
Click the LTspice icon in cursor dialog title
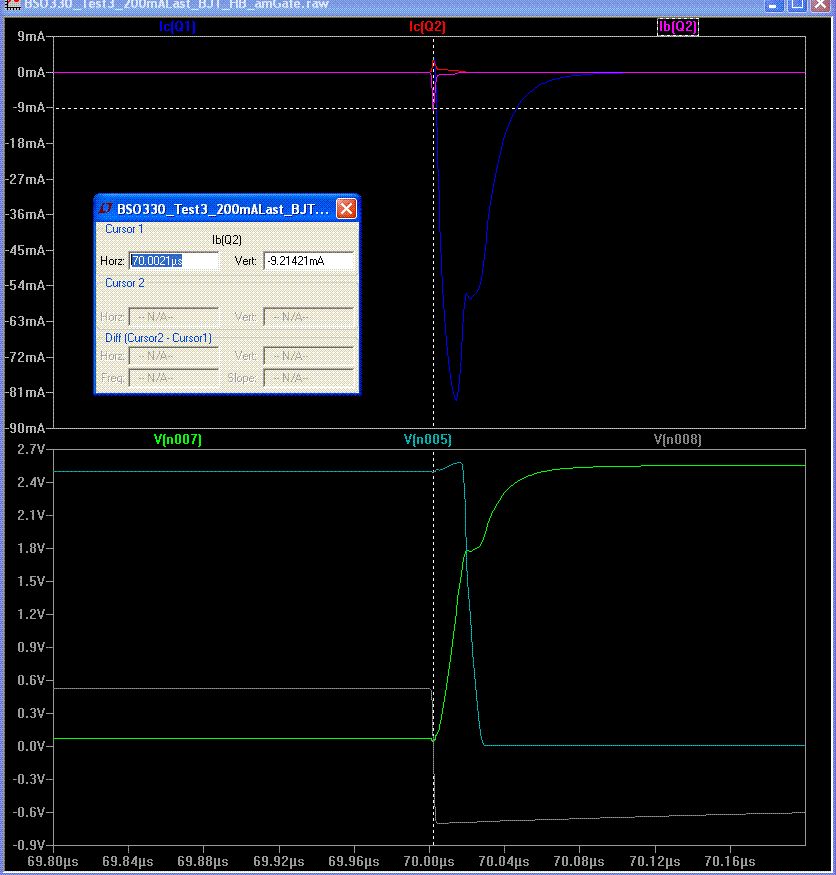pyautogui.click(x=106, y=209)
